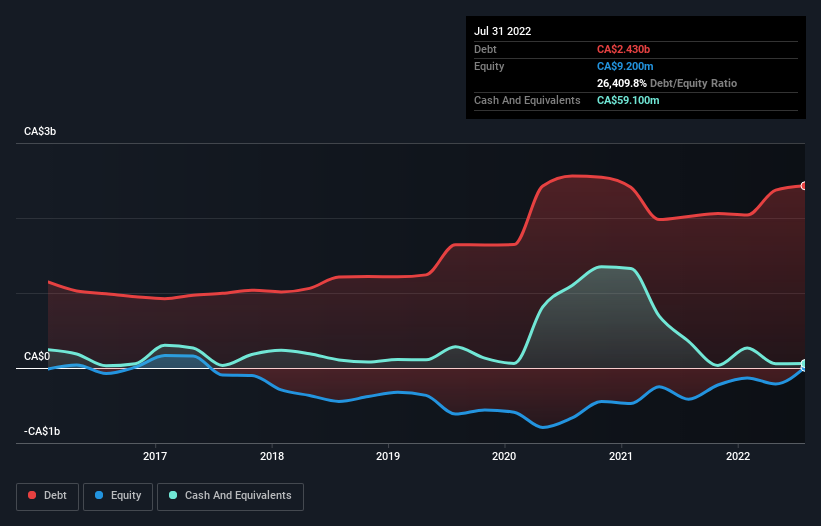Screen dimensions: 821x526
Task: Click the 2019 x-axis label
Action: [x=388, y=456]
